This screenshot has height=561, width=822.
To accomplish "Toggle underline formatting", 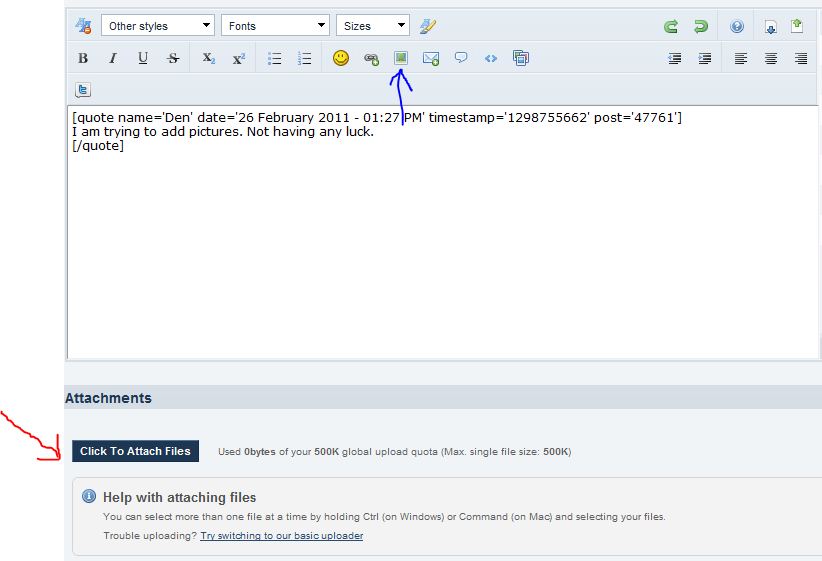I will click(x=143, y=59).
